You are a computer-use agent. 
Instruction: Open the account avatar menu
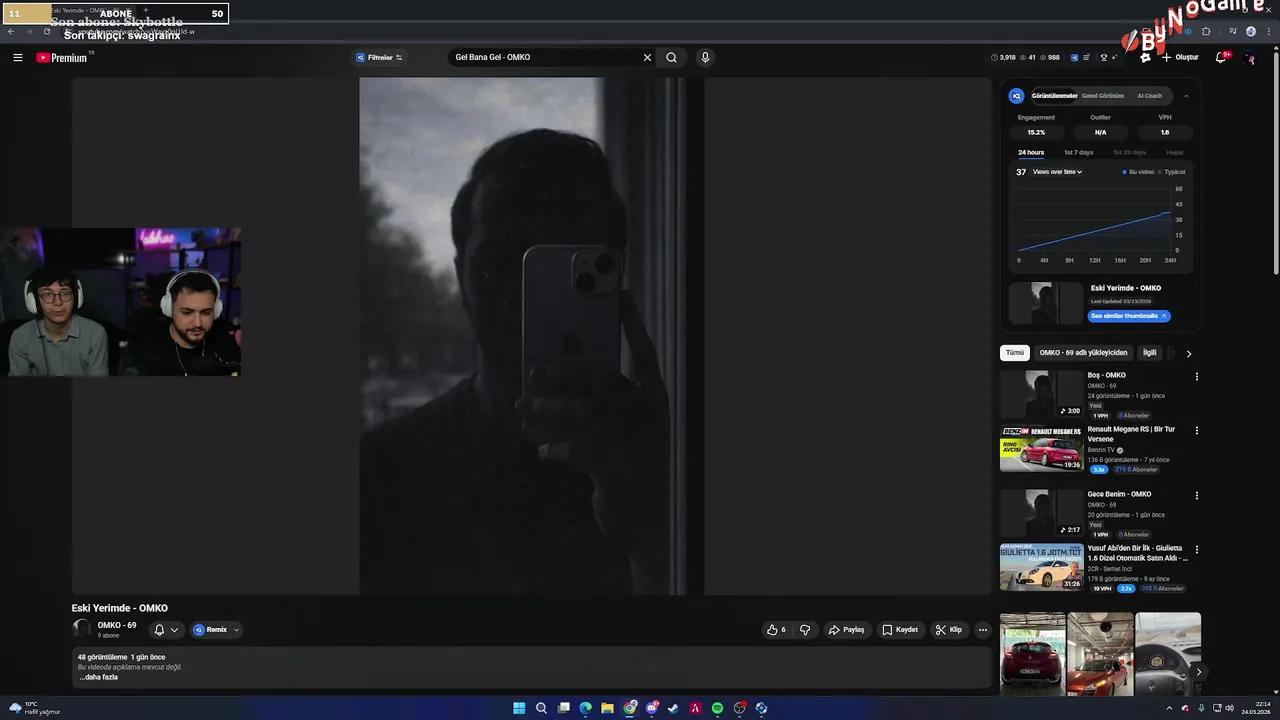[x=1250, y=58]
